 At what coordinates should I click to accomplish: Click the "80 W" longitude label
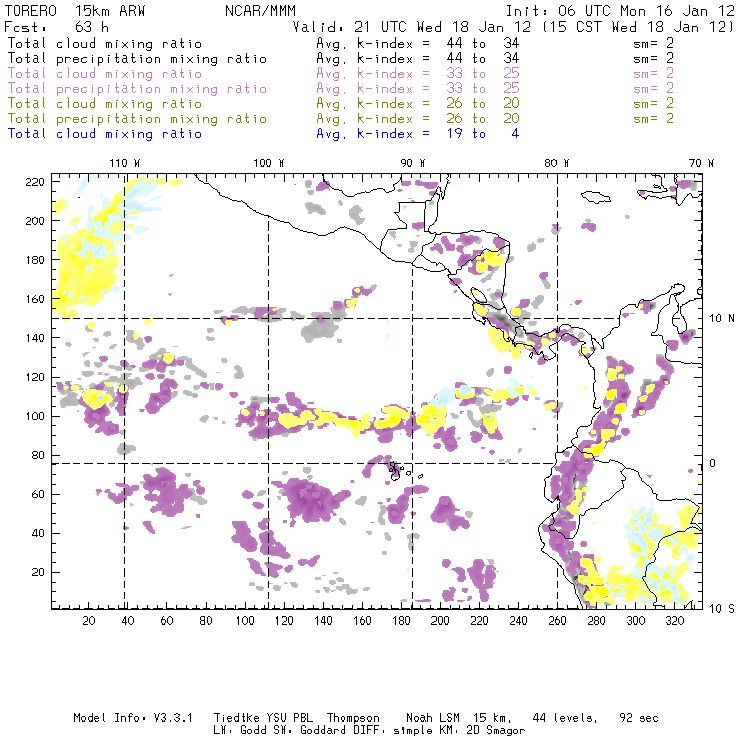(557, 163)
